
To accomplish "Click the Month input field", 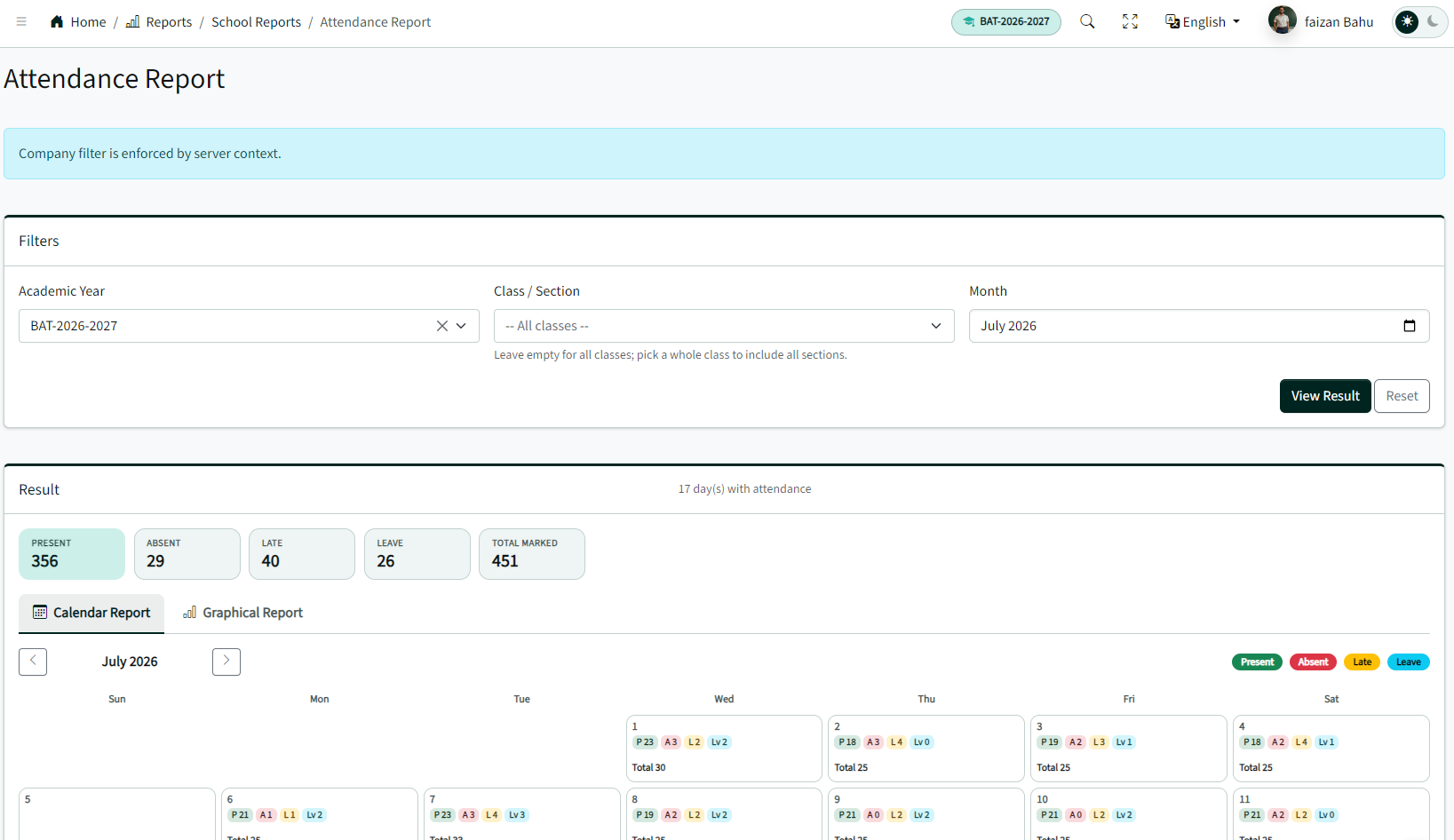I will 1199,326.
